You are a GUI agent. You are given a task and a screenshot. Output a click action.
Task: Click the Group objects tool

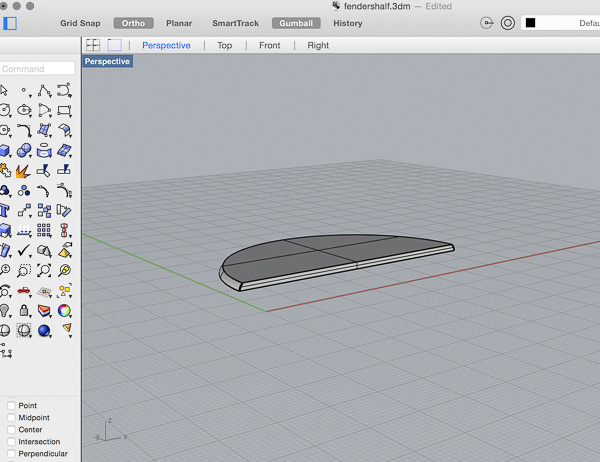point(5,191)
